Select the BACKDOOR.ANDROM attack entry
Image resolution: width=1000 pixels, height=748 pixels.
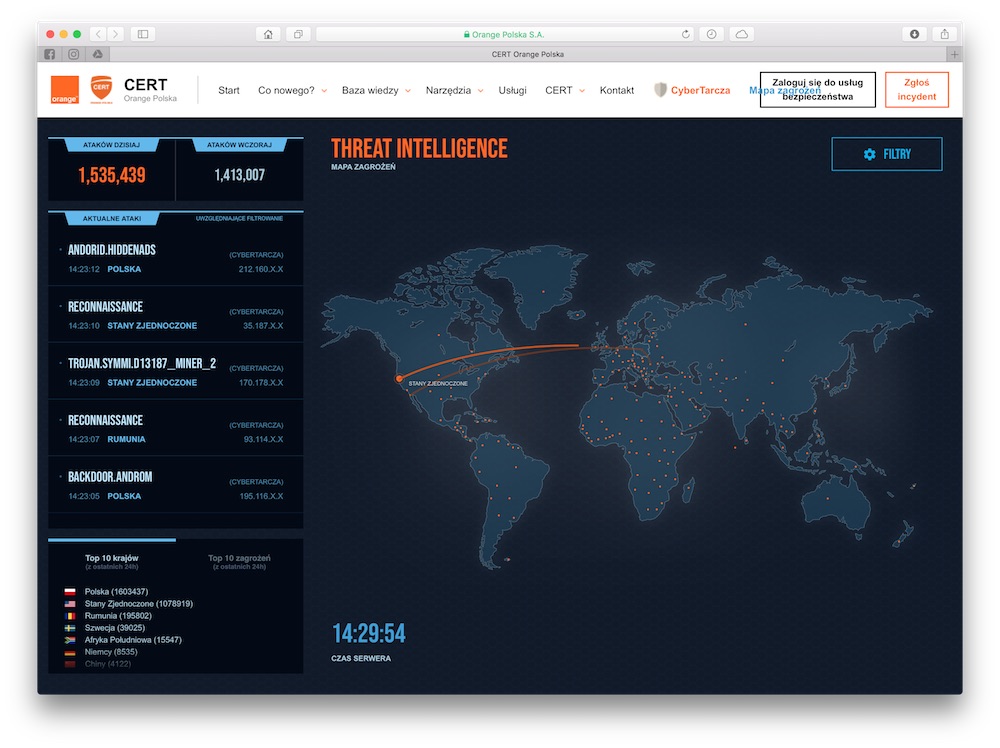[x=175, y=485]
